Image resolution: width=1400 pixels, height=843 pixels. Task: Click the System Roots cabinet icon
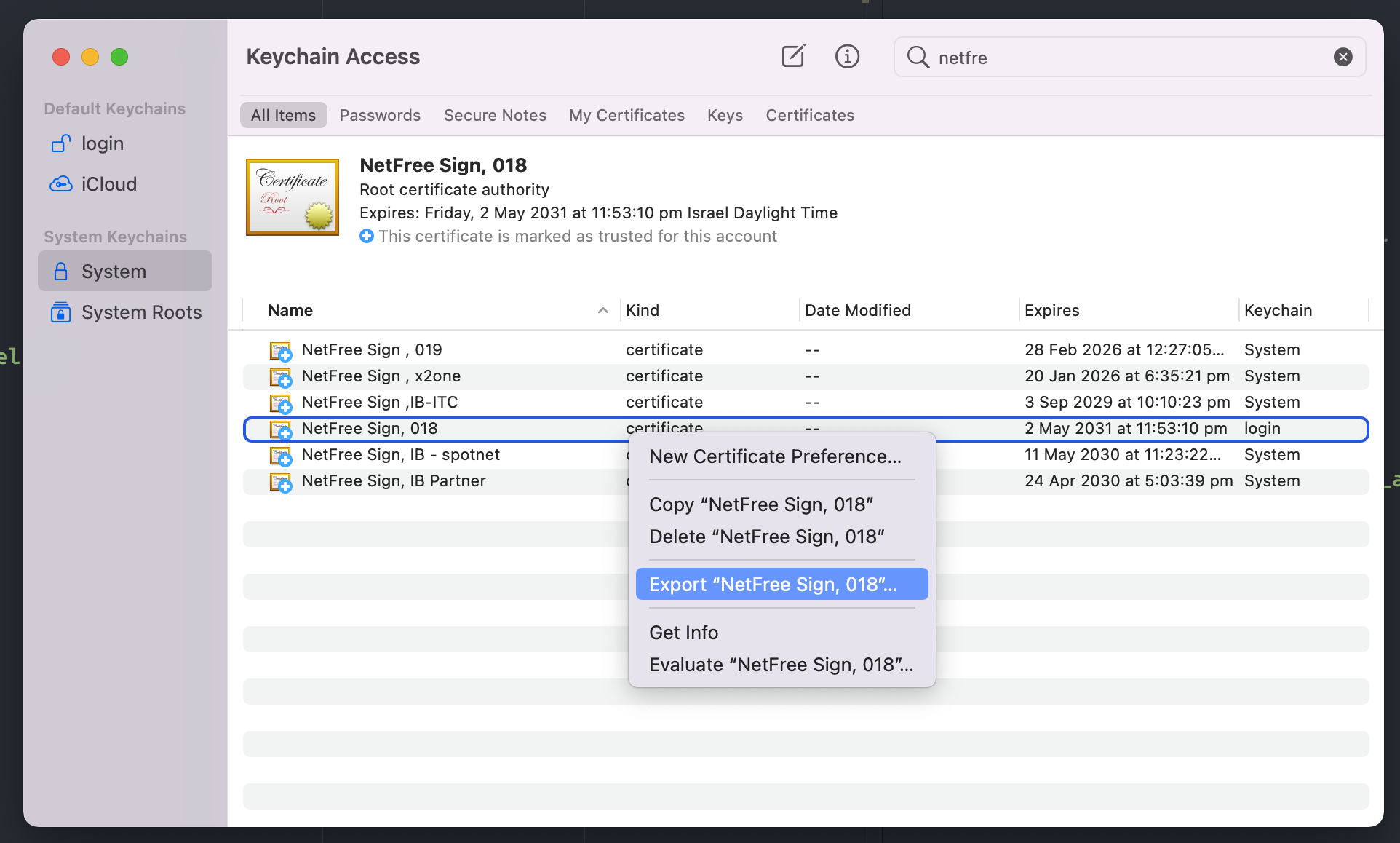point(61,312)
